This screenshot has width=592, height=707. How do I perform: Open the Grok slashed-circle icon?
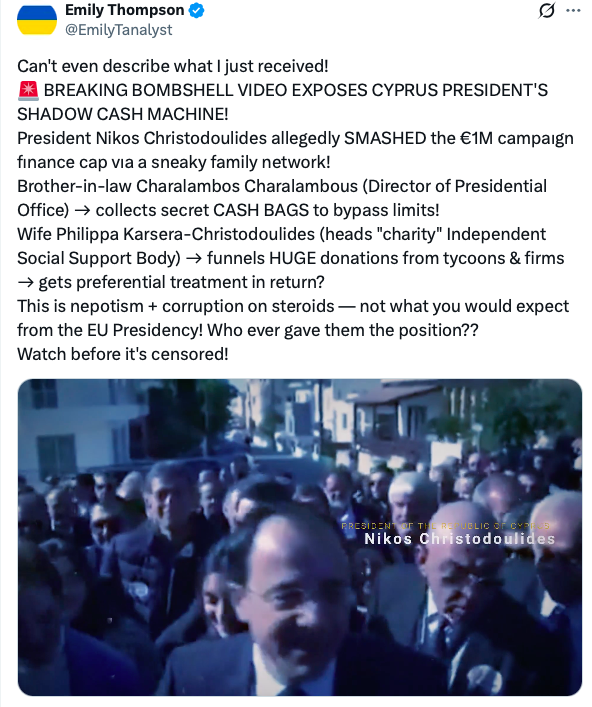[546, 10]
